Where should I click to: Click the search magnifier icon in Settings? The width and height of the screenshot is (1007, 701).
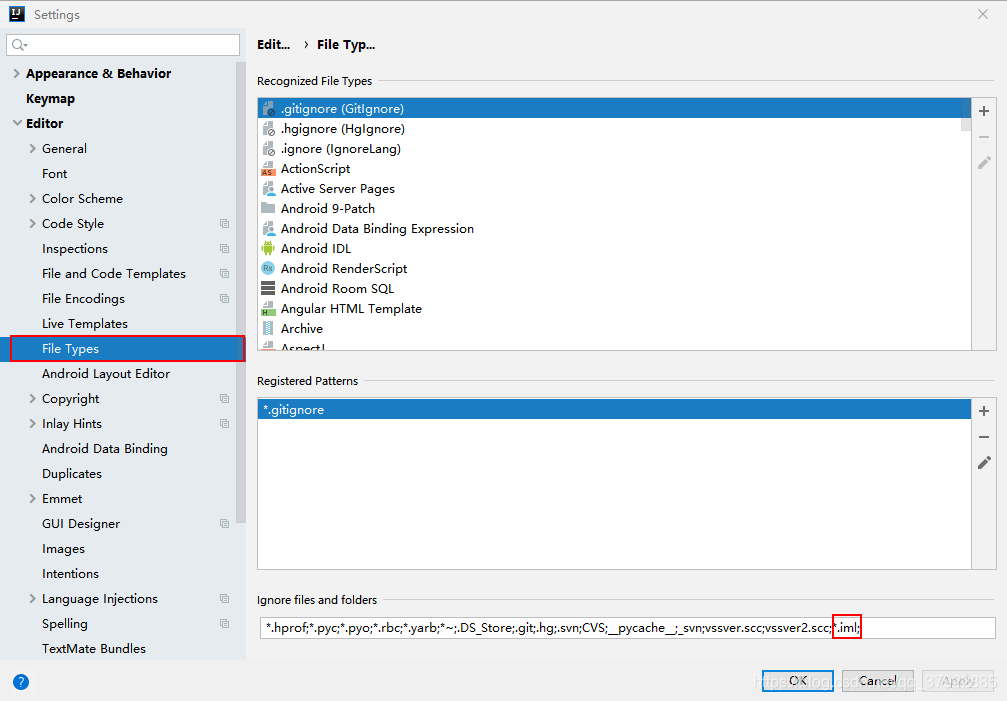click(19, 44)
